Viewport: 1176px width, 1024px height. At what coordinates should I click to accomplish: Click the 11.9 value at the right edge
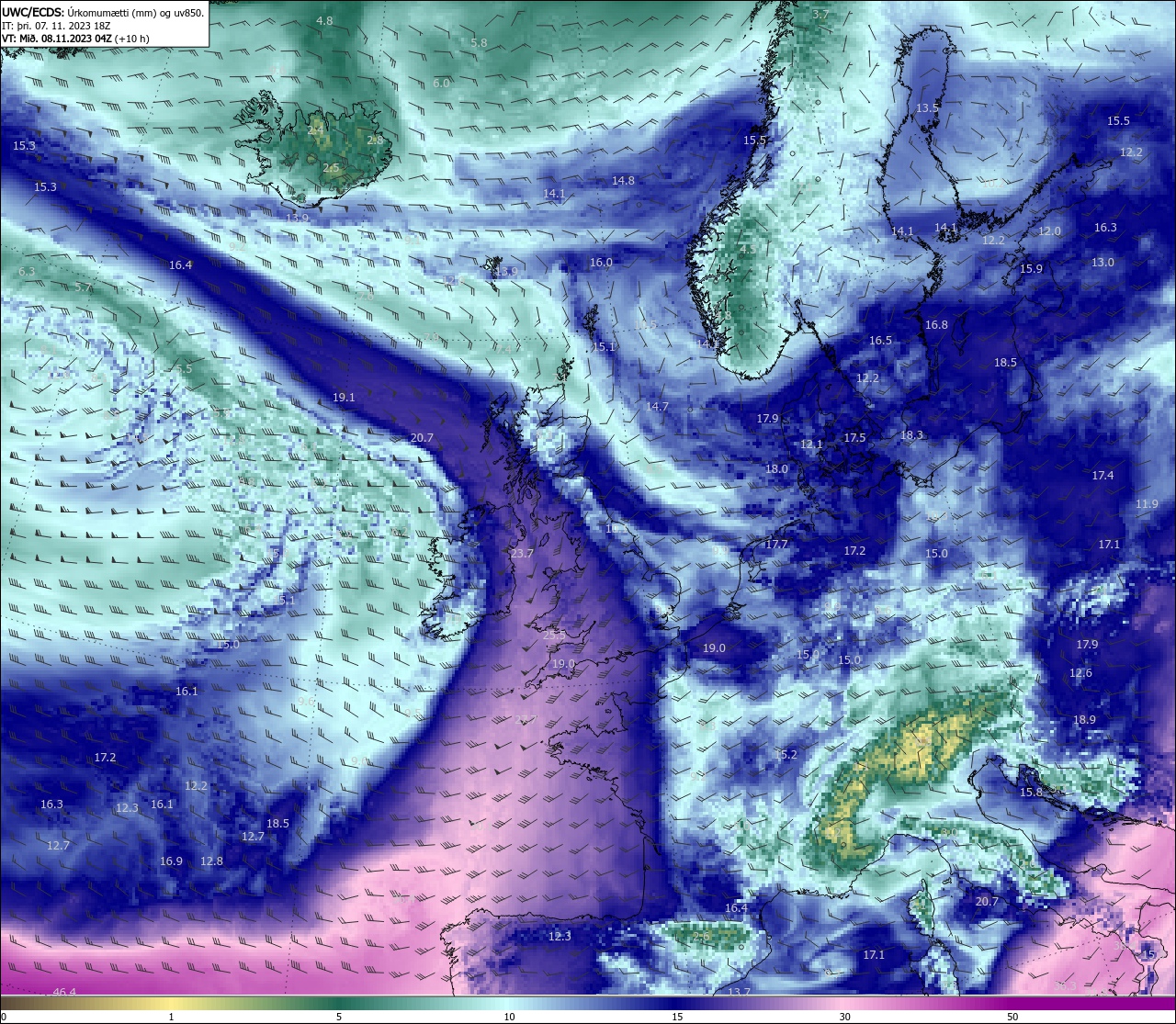click(x=1147, y=503)
